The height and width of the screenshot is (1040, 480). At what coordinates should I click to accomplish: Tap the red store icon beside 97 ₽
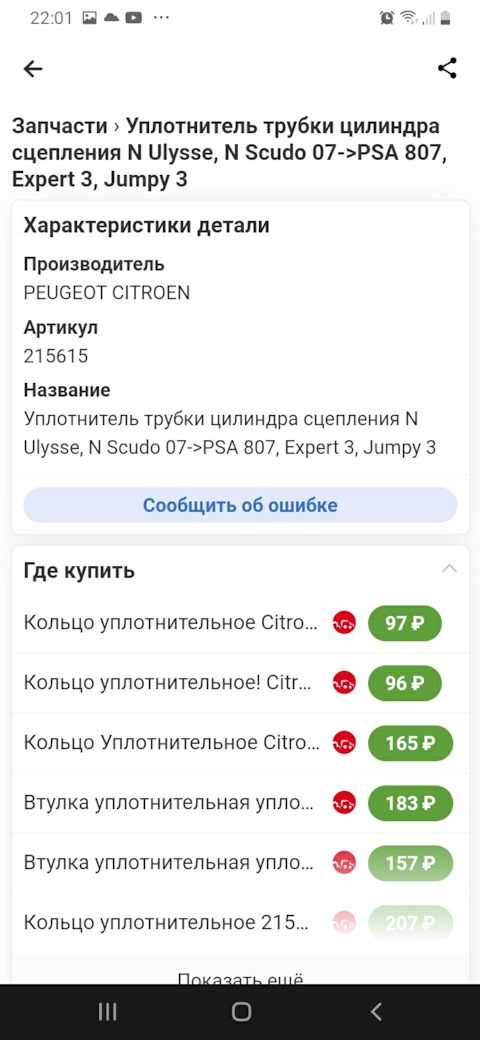point(344,623)
